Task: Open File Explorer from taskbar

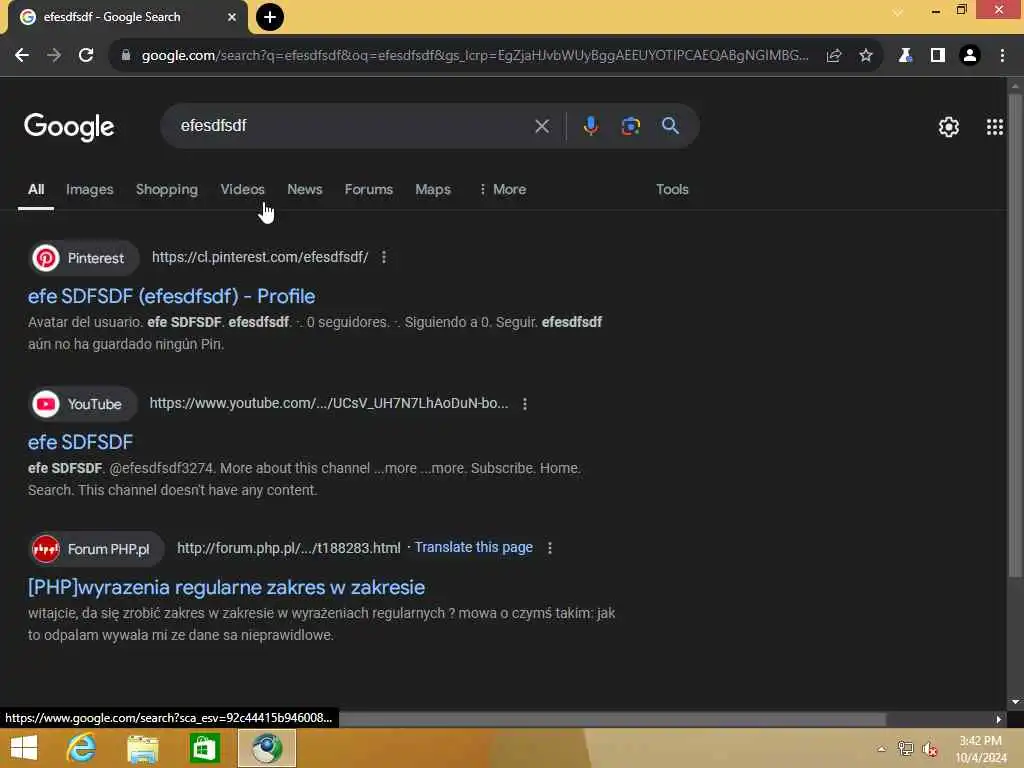Action: click(x=142, y=748)
